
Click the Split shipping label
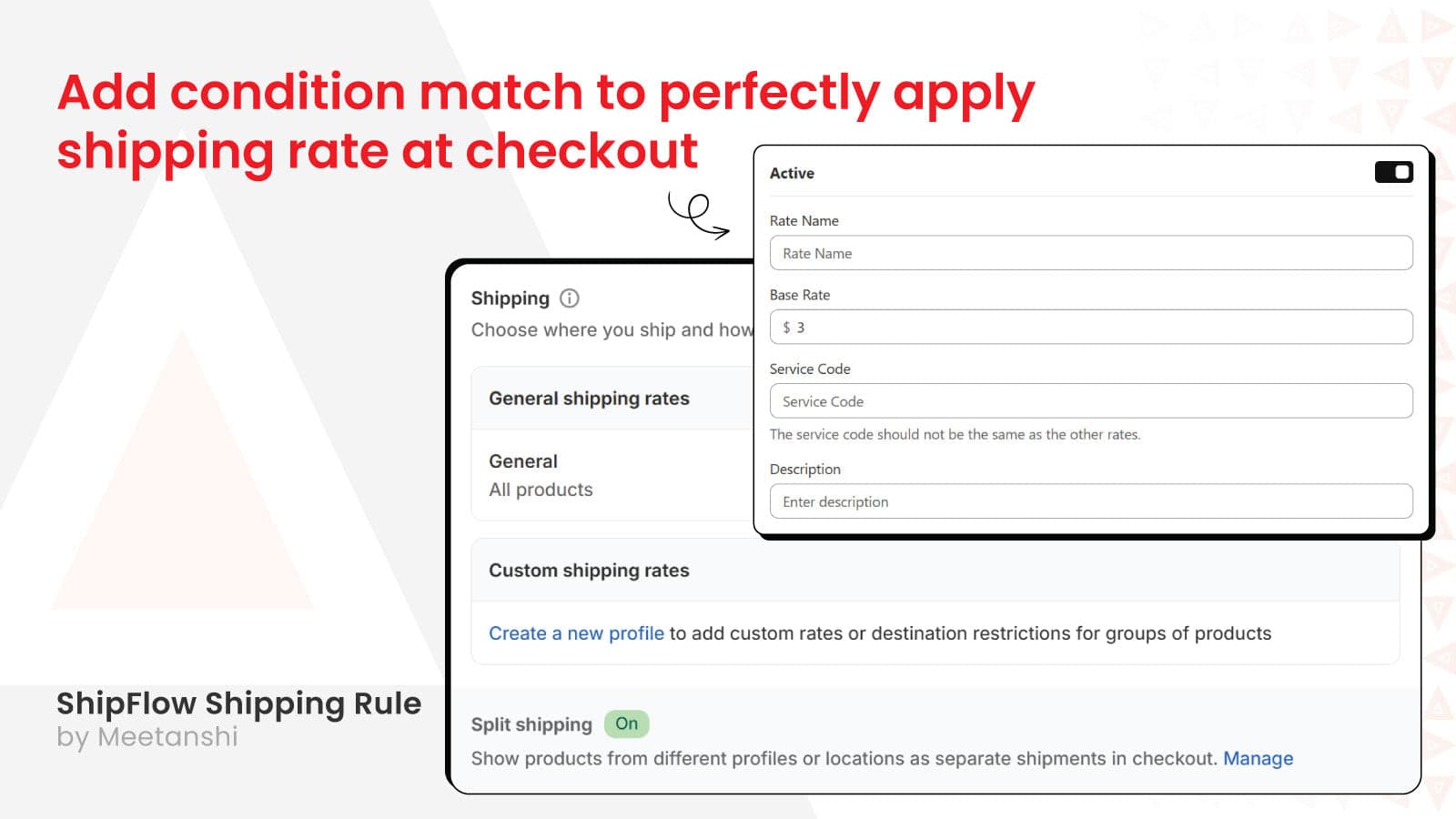point(531,725)
